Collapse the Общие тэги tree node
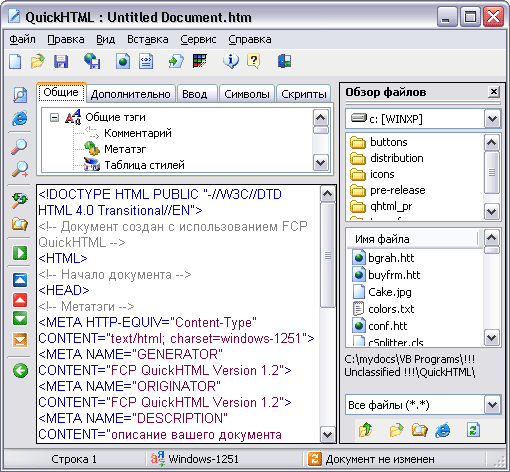The width and height of the screenshot is (510, 472). [x=54, y=117]
